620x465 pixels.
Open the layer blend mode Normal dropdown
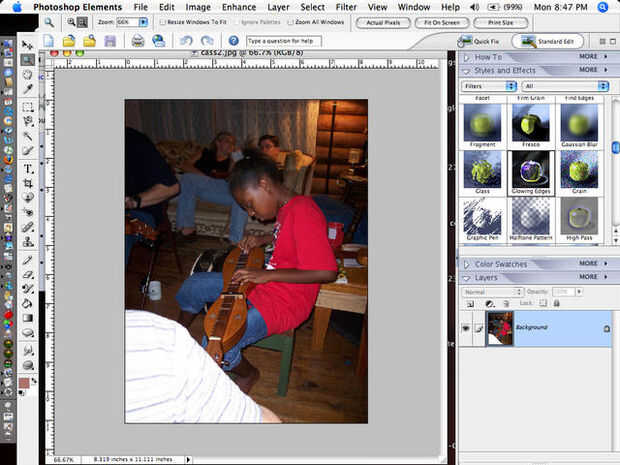(493, 292)
